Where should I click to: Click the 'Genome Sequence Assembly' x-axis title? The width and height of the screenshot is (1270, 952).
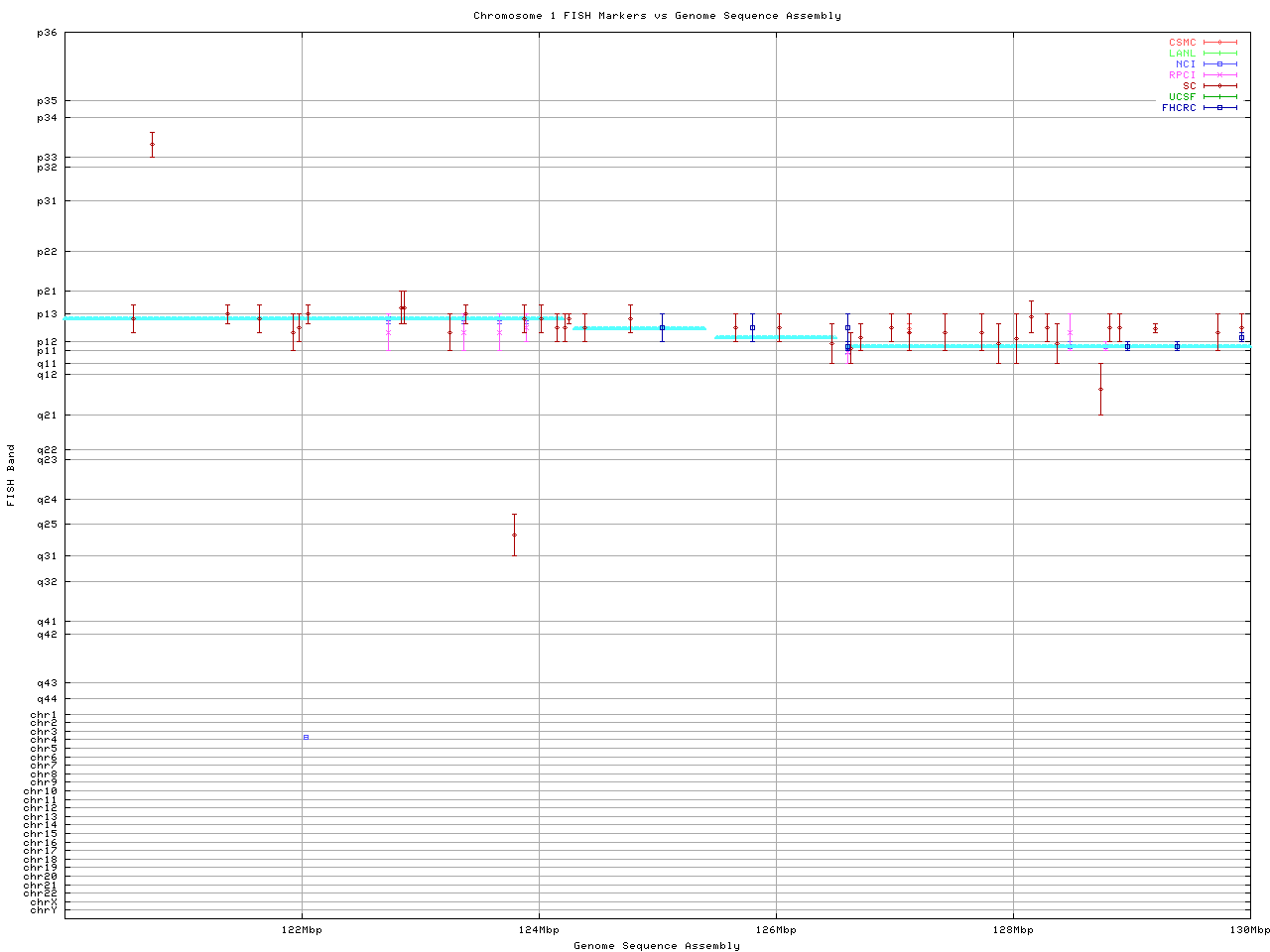click(x=657, y=946)
